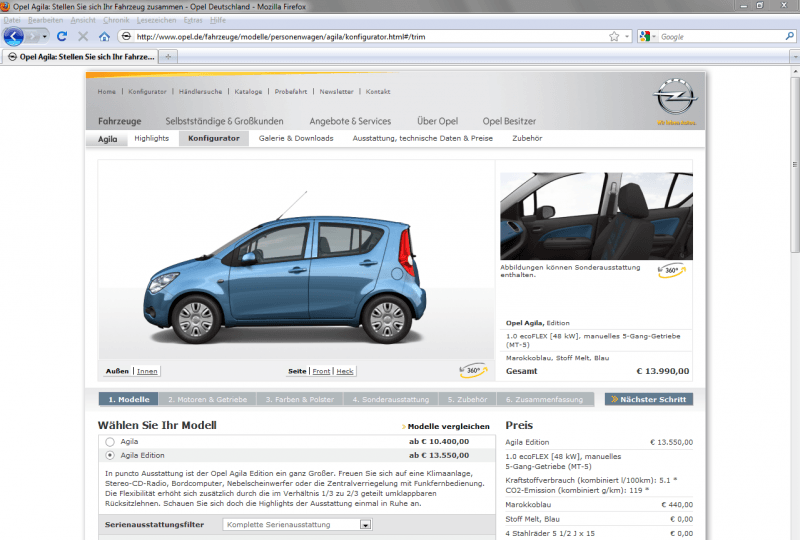Go to step 3. Farben & Polster
The height and width of the screenshot is (540, 800).
[x=300, y=399]
